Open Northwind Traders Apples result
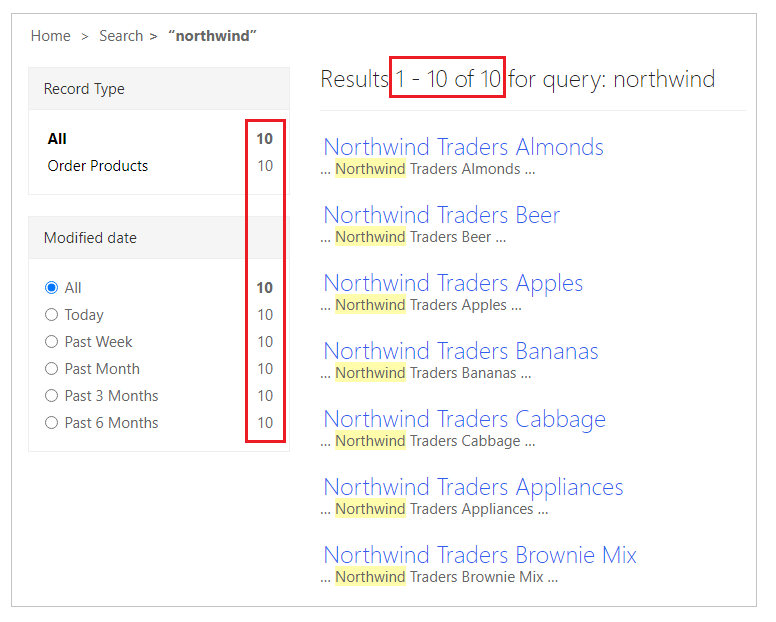Screen dimensions: 776x622 (453, 283)
